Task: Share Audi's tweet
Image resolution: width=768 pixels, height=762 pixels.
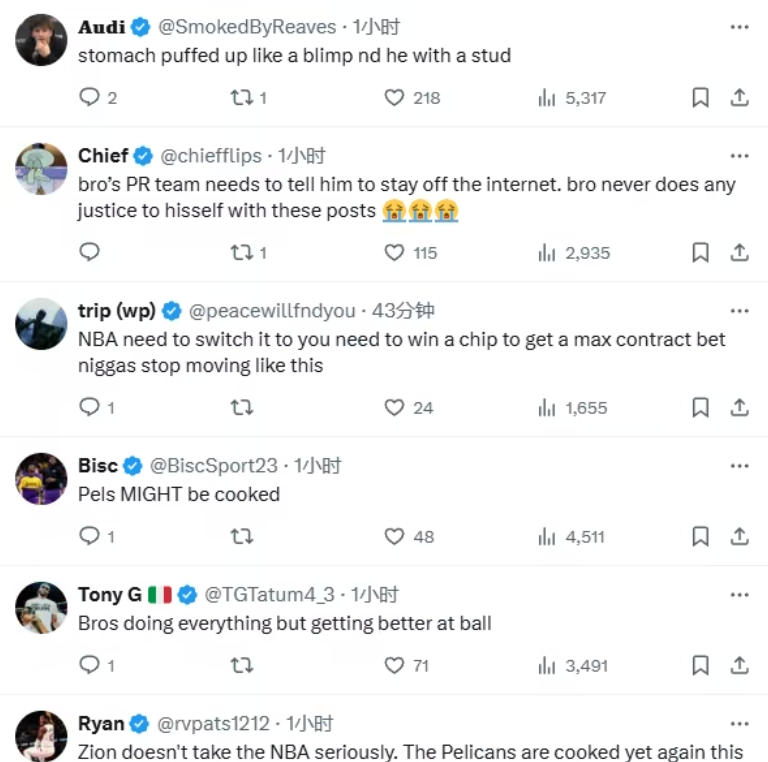Action: pyautogui.click(x=739, y=97)
